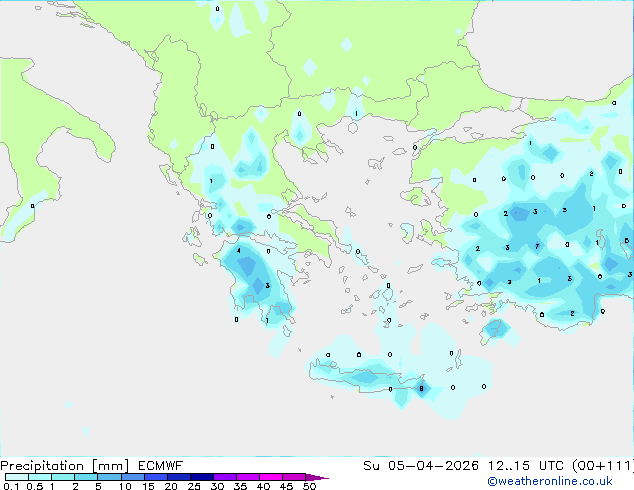The image size is (634, 490).
Task: Click the legend label '50'
Action: [x=310, y=486]
